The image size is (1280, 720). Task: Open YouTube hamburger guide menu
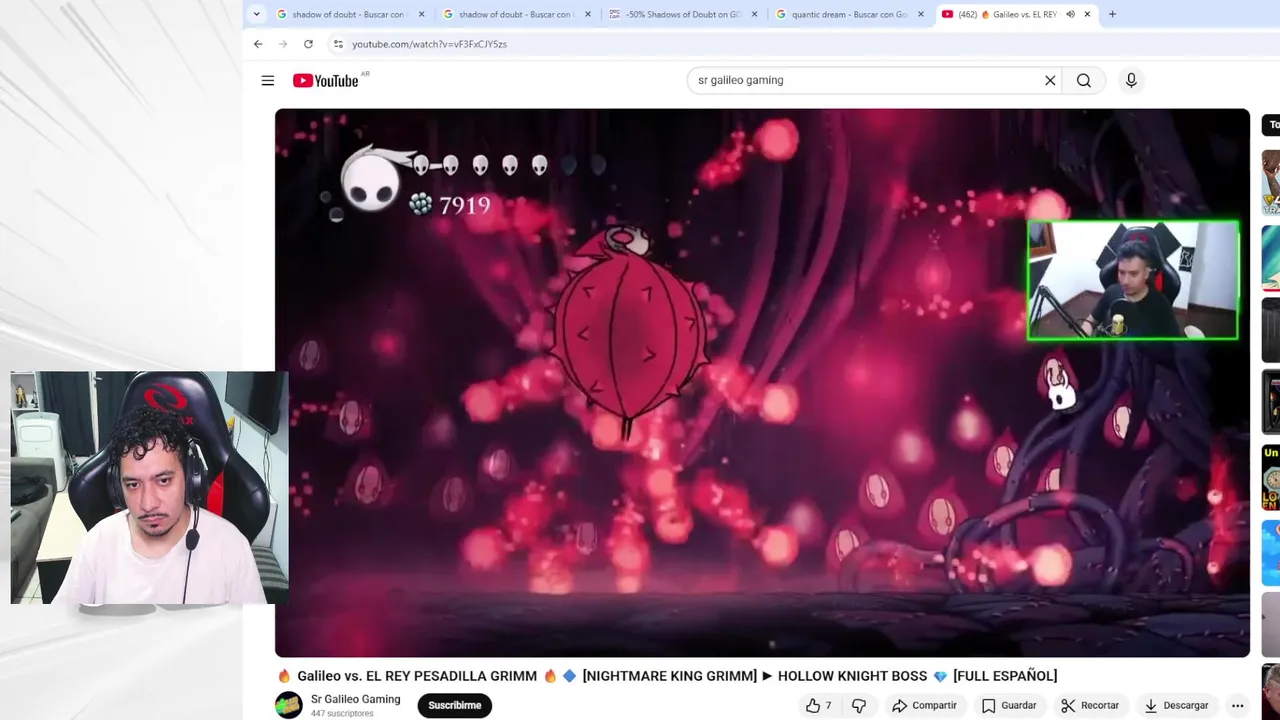(268, 80)
